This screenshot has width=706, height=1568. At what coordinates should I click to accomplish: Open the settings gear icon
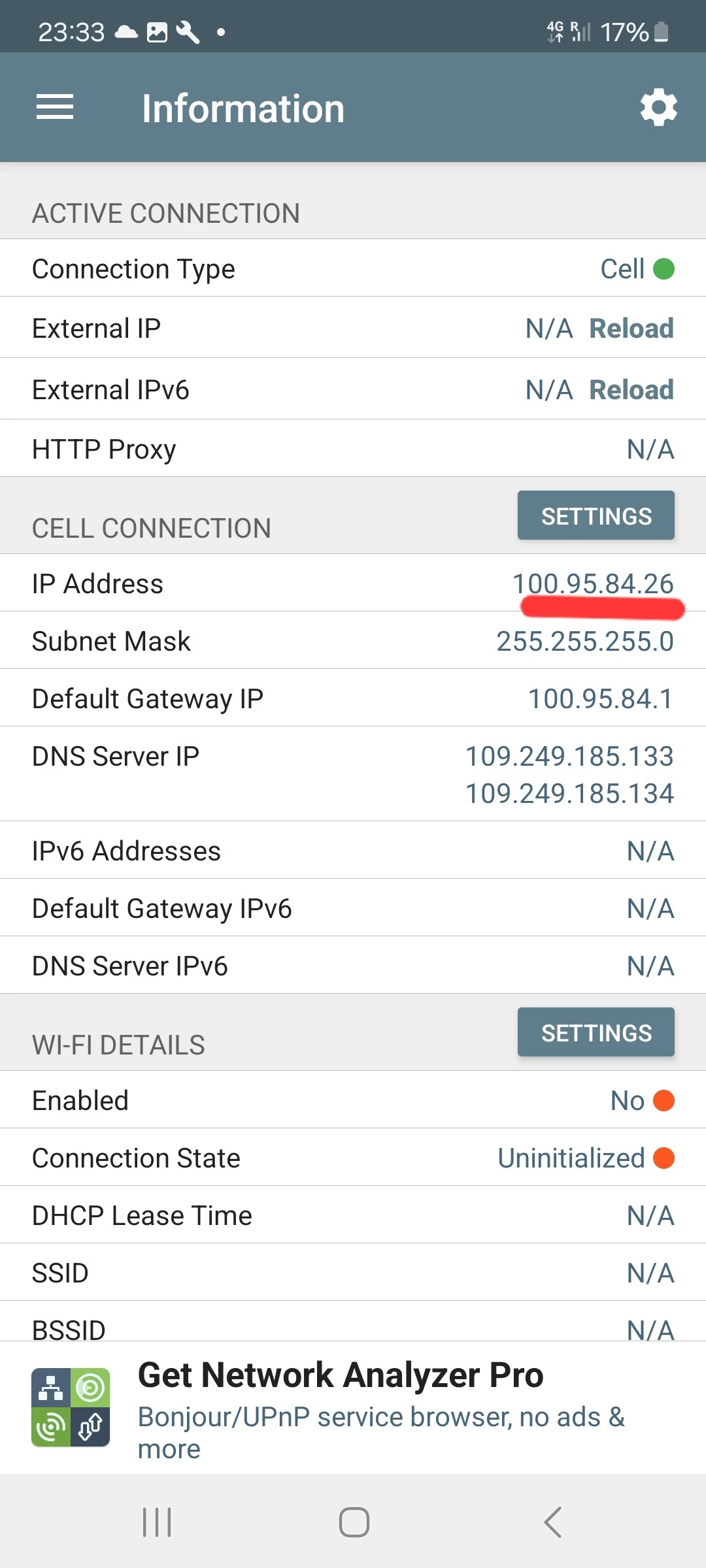pos(658,107)
